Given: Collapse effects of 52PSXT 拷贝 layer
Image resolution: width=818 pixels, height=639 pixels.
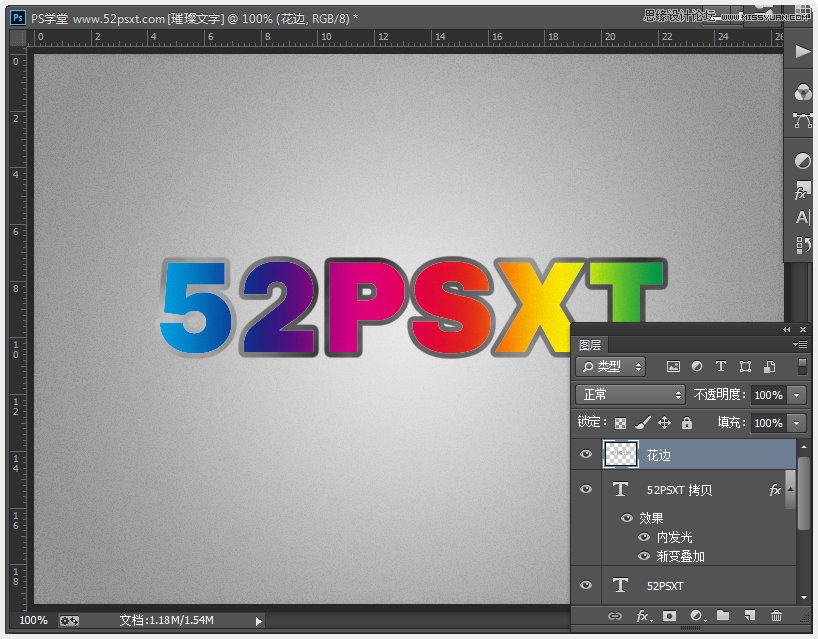Looking at the screenshot, I should pyautogui.click(x=790, y=489).
